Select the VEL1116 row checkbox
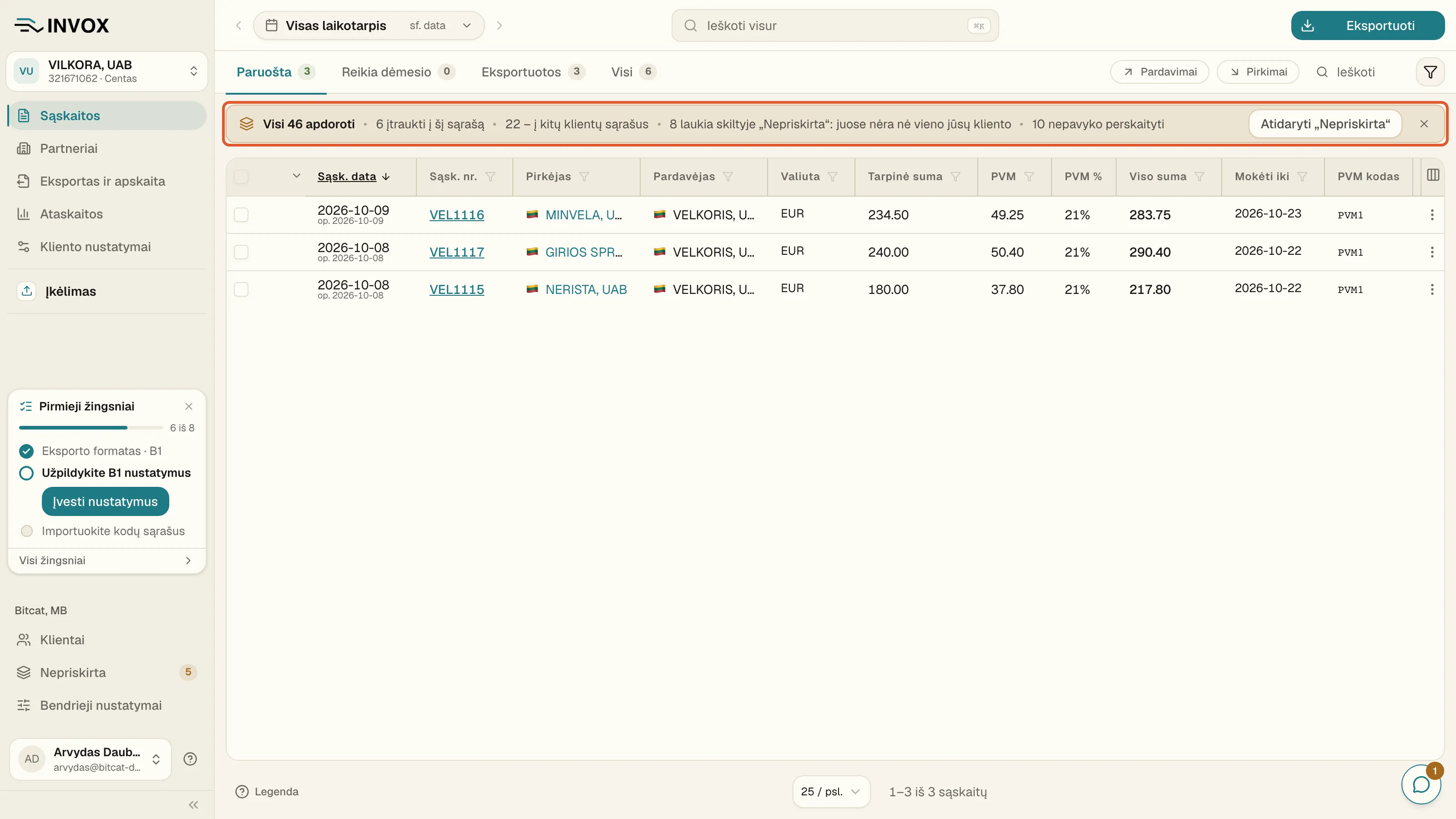 [241, 215]
